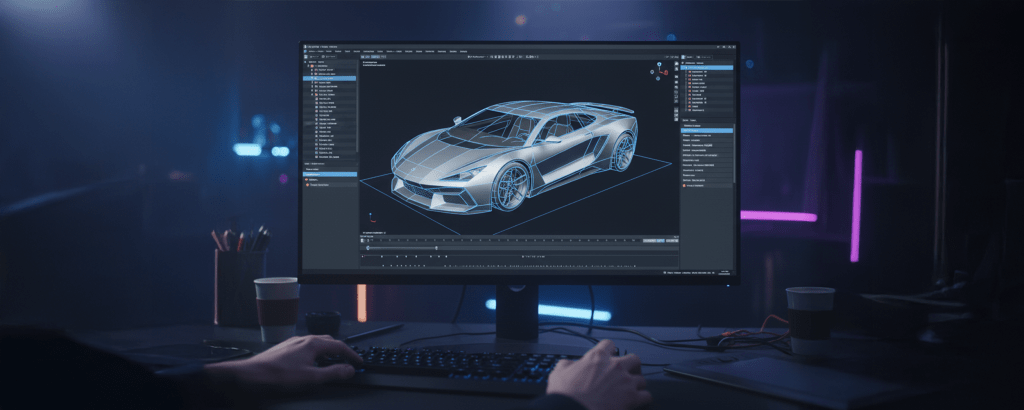
Task: Click the right properties panel's vertical scrollbar
Action: pyautogui.click(x=735, y=153)
